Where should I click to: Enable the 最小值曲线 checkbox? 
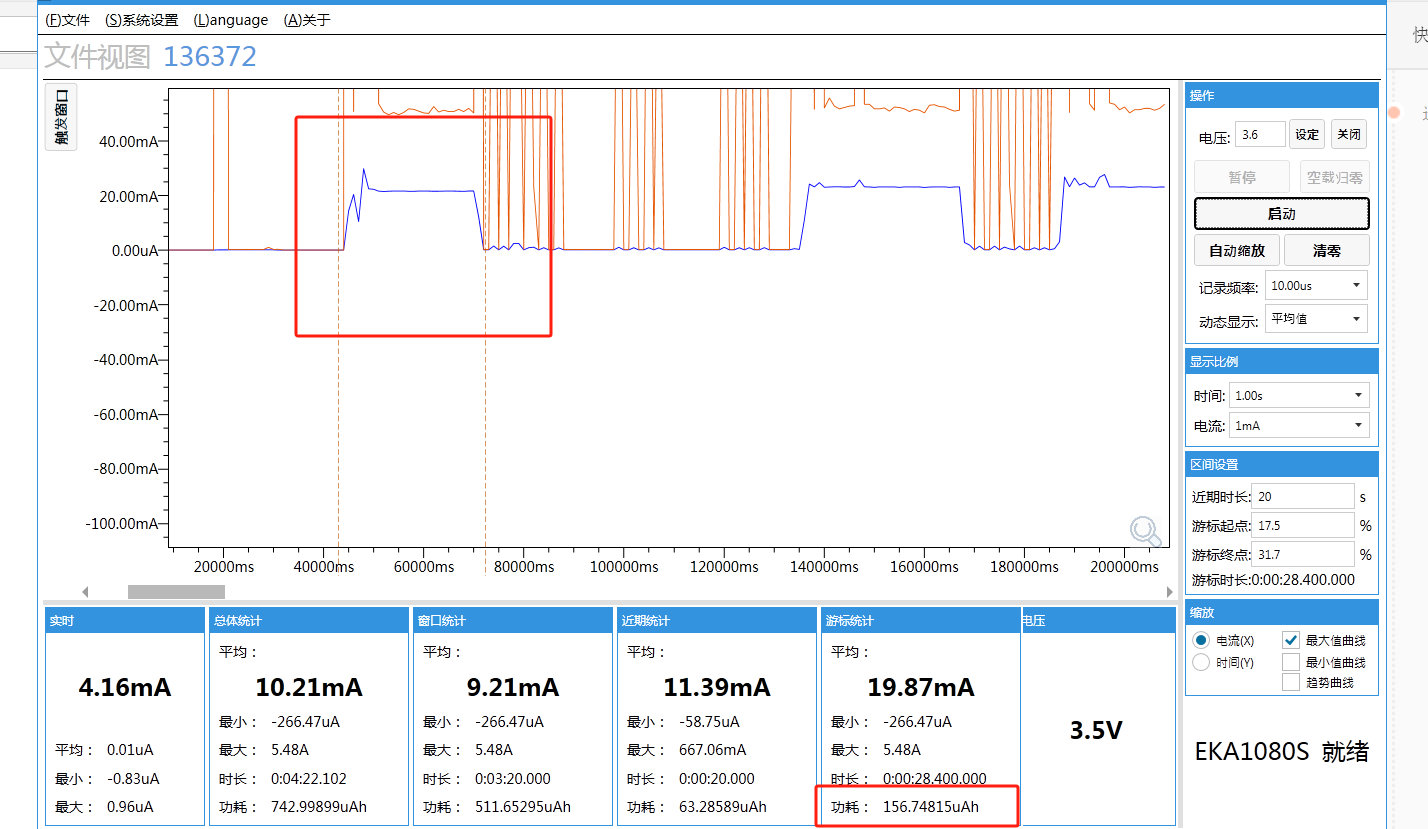pyautogui.click(x=1290, y=661)
